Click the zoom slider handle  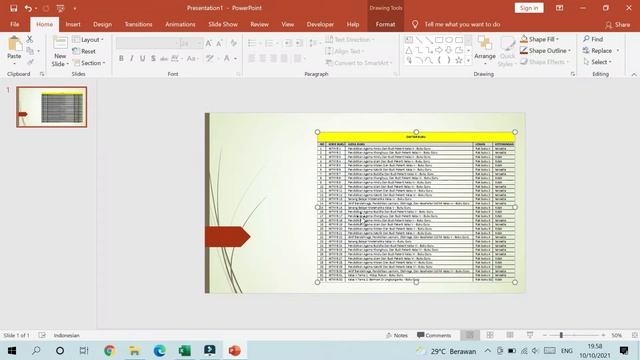(x=561, y=335)
